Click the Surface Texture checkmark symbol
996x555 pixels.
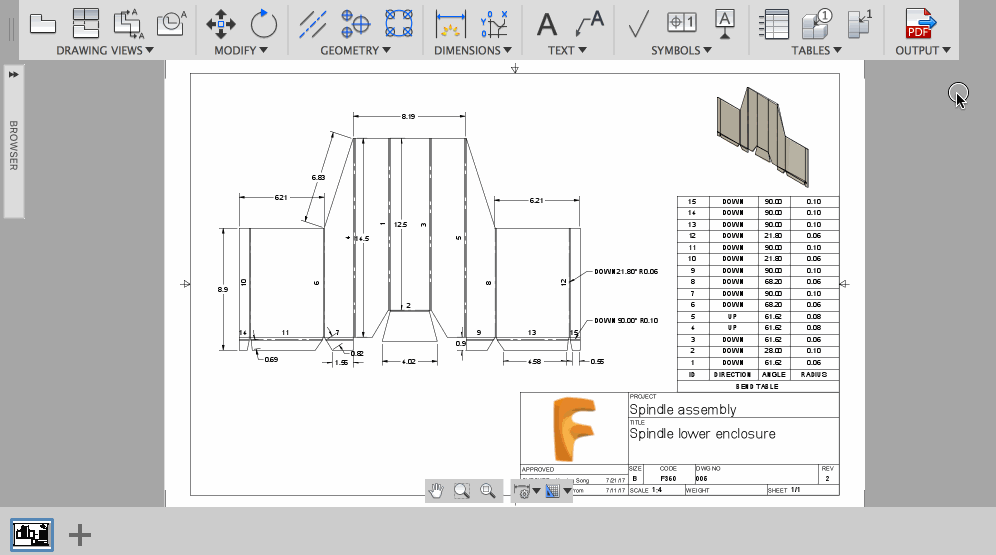638,22
